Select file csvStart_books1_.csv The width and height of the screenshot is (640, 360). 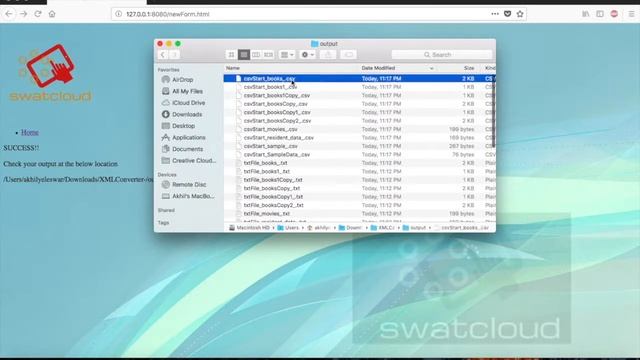(x=359, y=87)
